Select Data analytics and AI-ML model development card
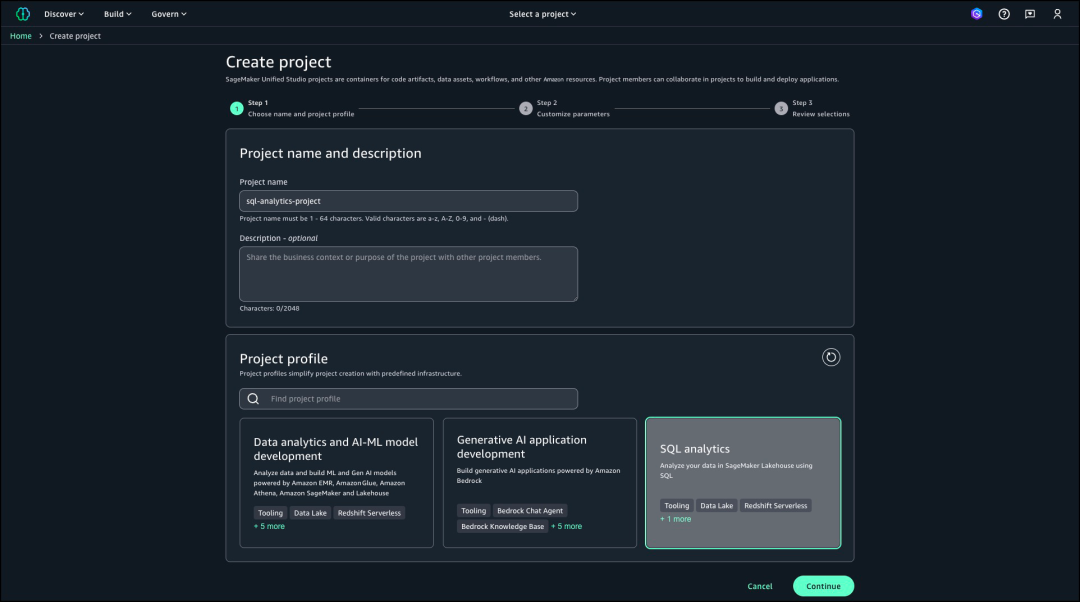This screenshot has width=1080, height=602. 336,483
